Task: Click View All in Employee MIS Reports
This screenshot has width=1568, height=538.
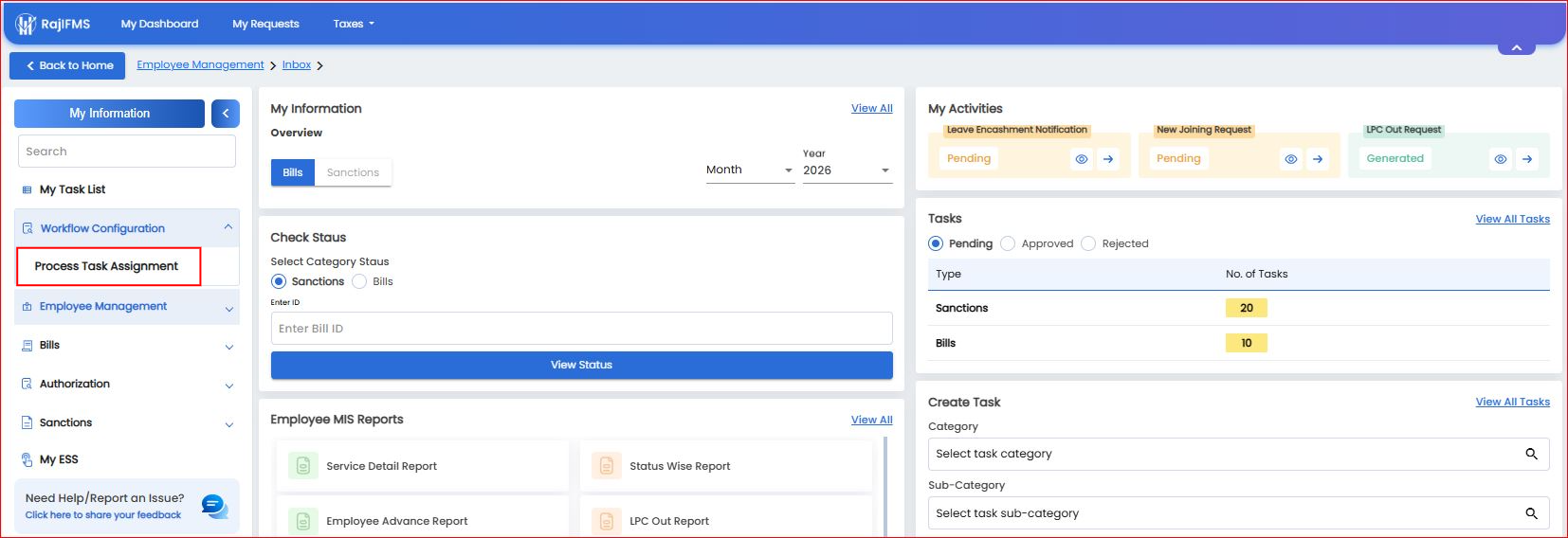Action: tap(872, 420)
